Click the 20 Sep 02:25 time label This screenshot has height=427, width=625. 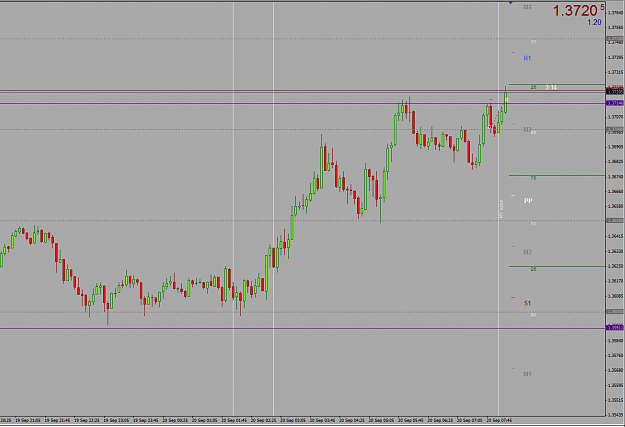click(263, 420)
